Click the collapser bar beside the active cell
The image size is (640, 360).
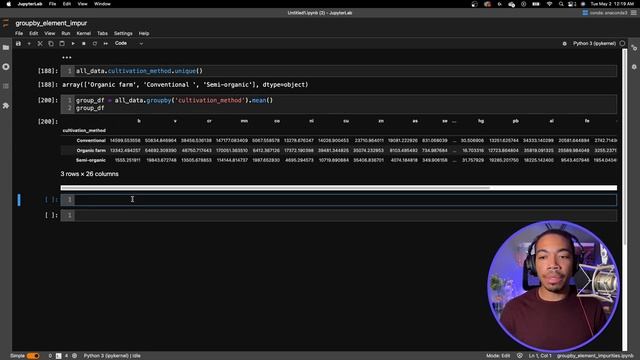(x=19, y=200)
